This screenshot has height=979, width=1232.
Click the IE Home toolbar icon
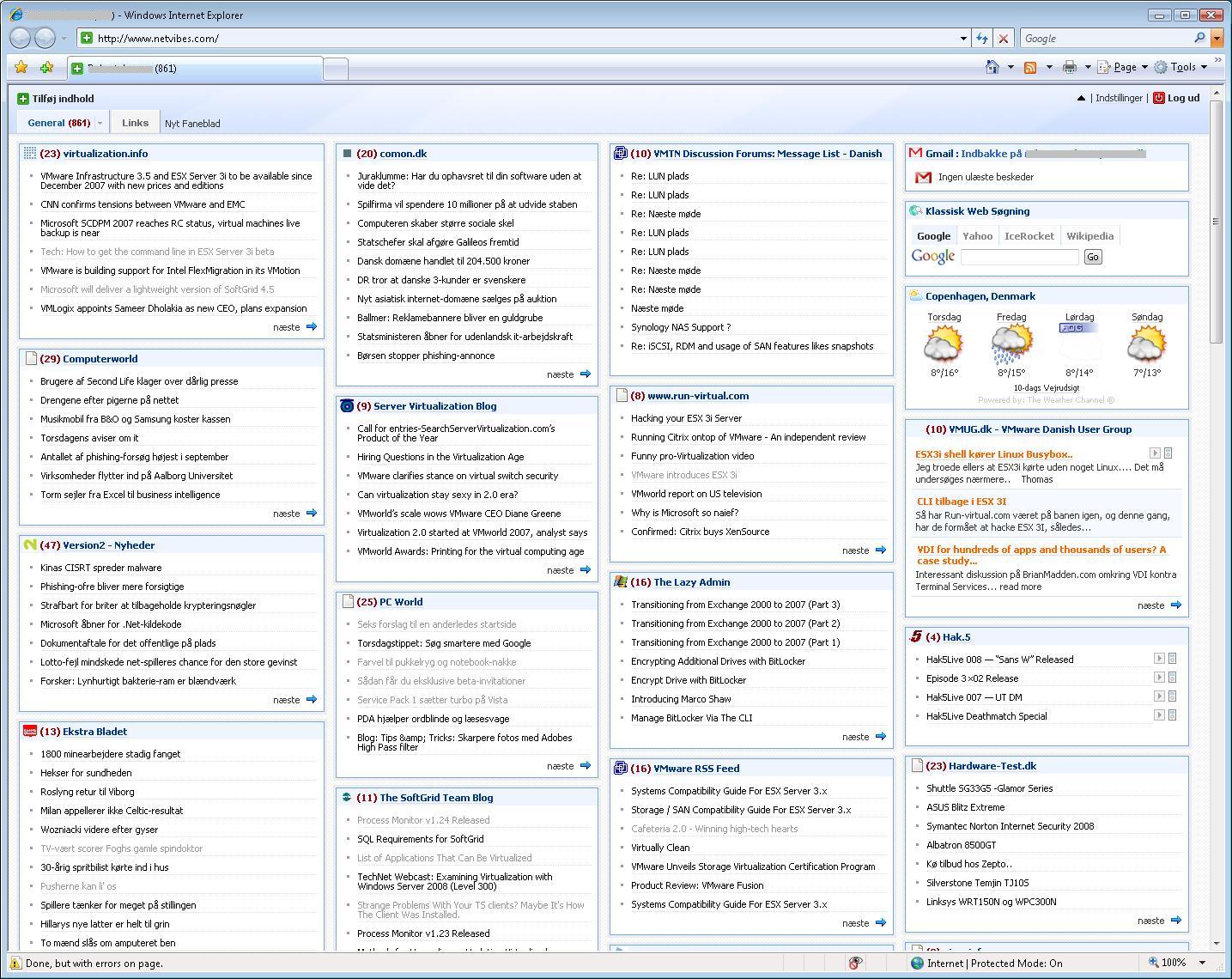pos(992,67)
